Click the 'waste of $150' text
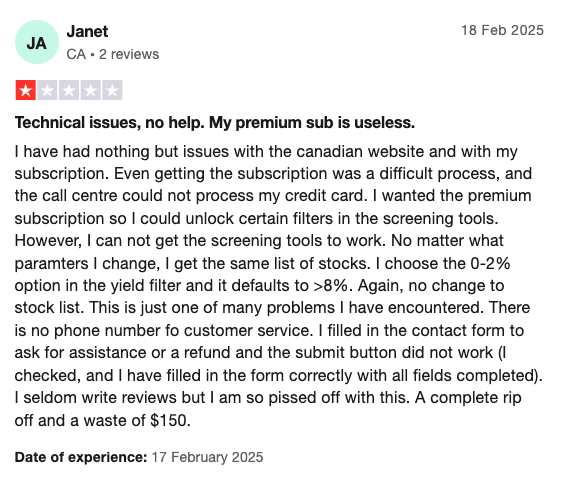Screen dimensions: 574x482 click(135, 420)
